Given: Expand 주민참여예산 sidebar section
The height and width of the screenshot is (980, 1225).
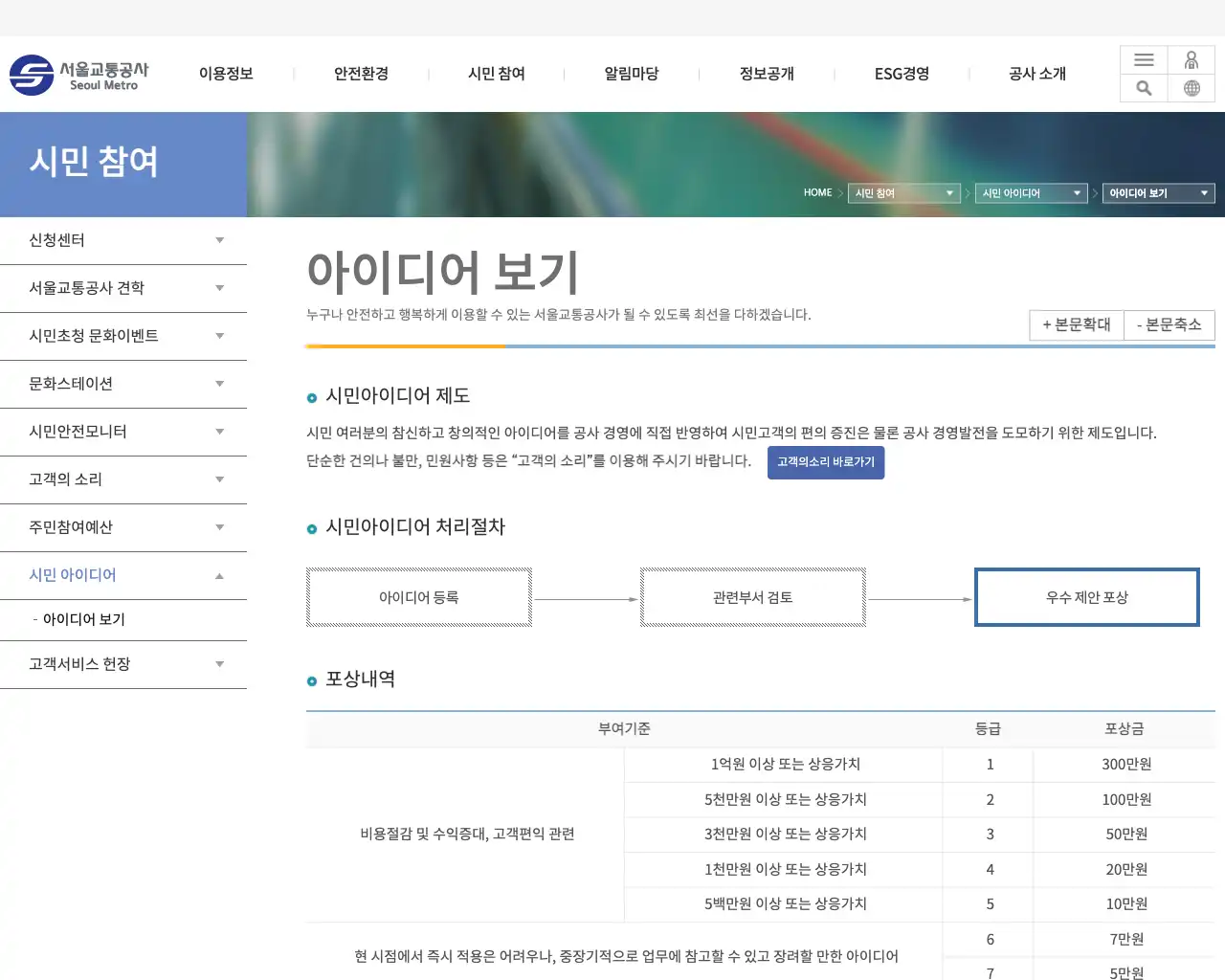Looking at the screenshot, I should click(x=123, y=528).
